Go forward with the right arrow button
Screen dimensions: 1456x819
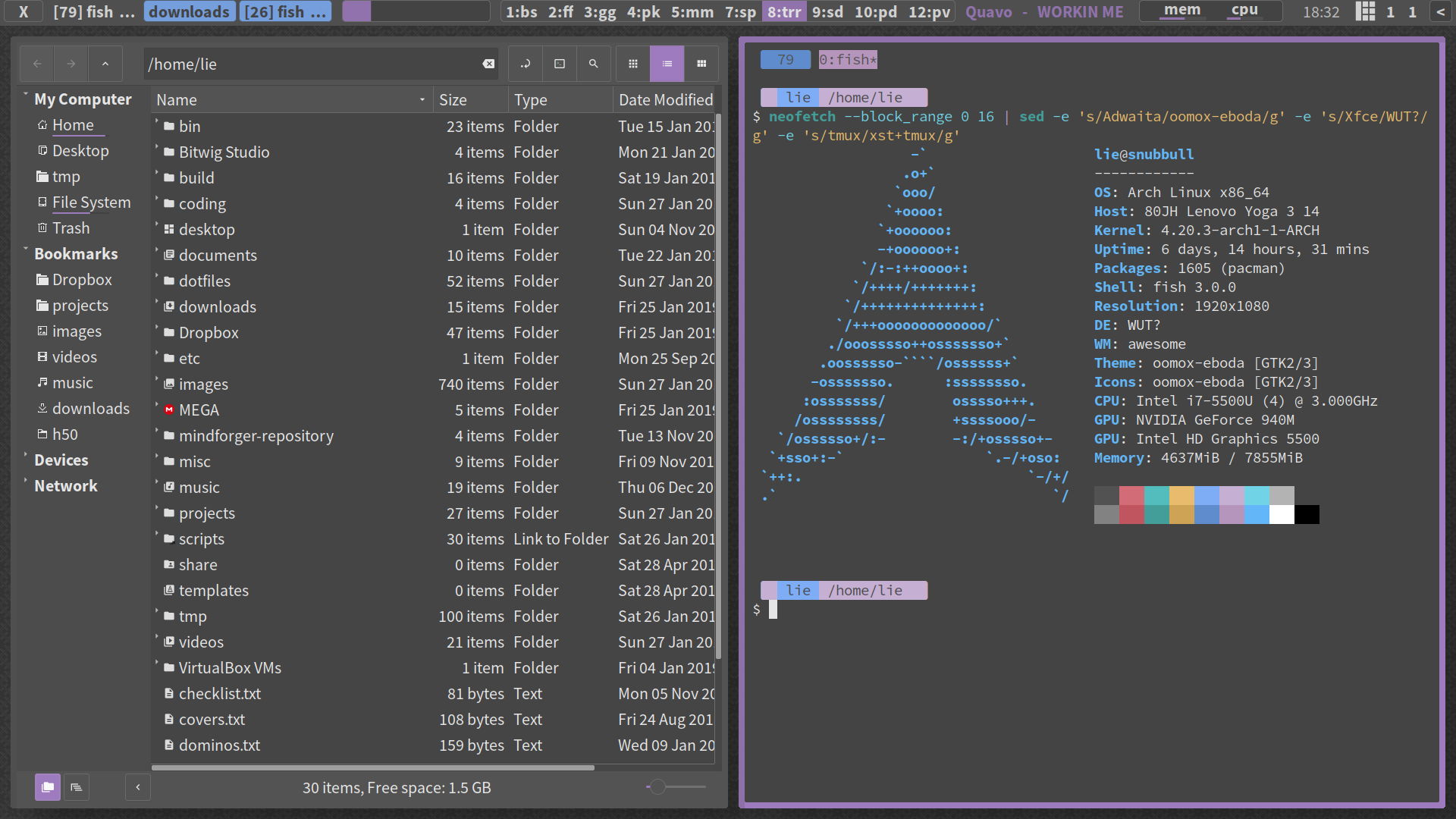(x=71, y=64)
